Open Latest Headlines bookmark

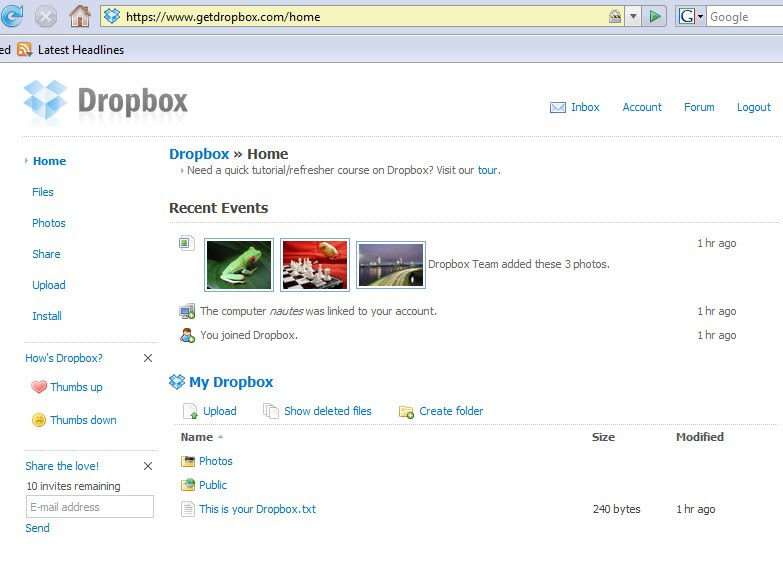click(x=81, y=50)
